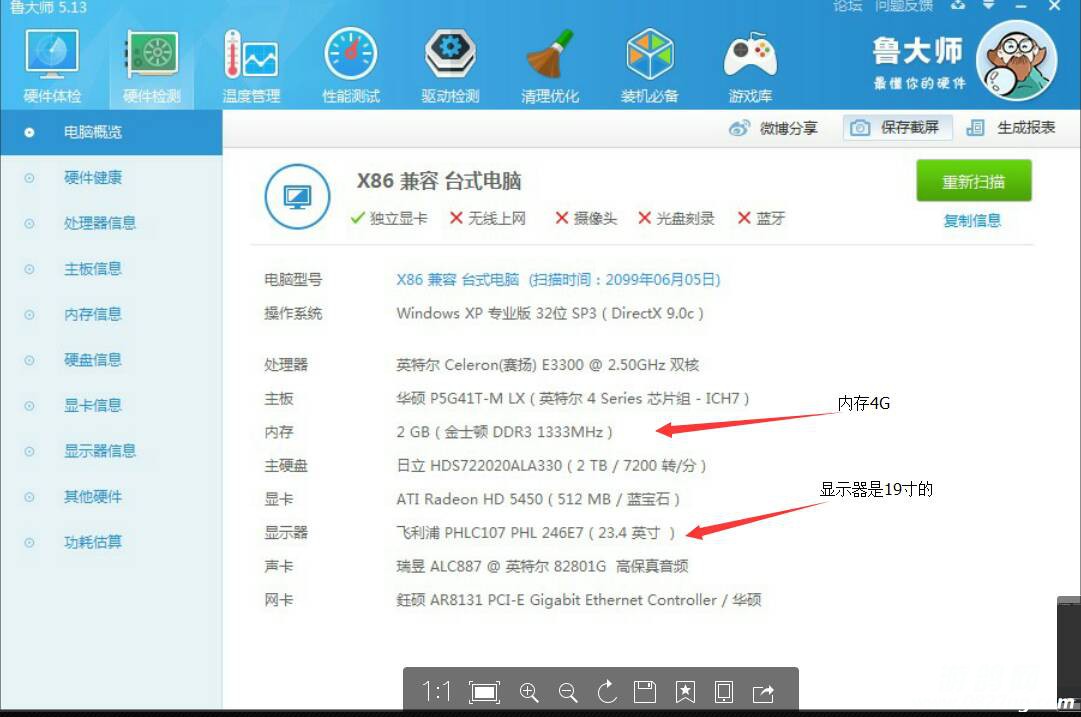Viewport: 1081px width, 717px height.
Task: Share via 微博分享
Action: 774,128
